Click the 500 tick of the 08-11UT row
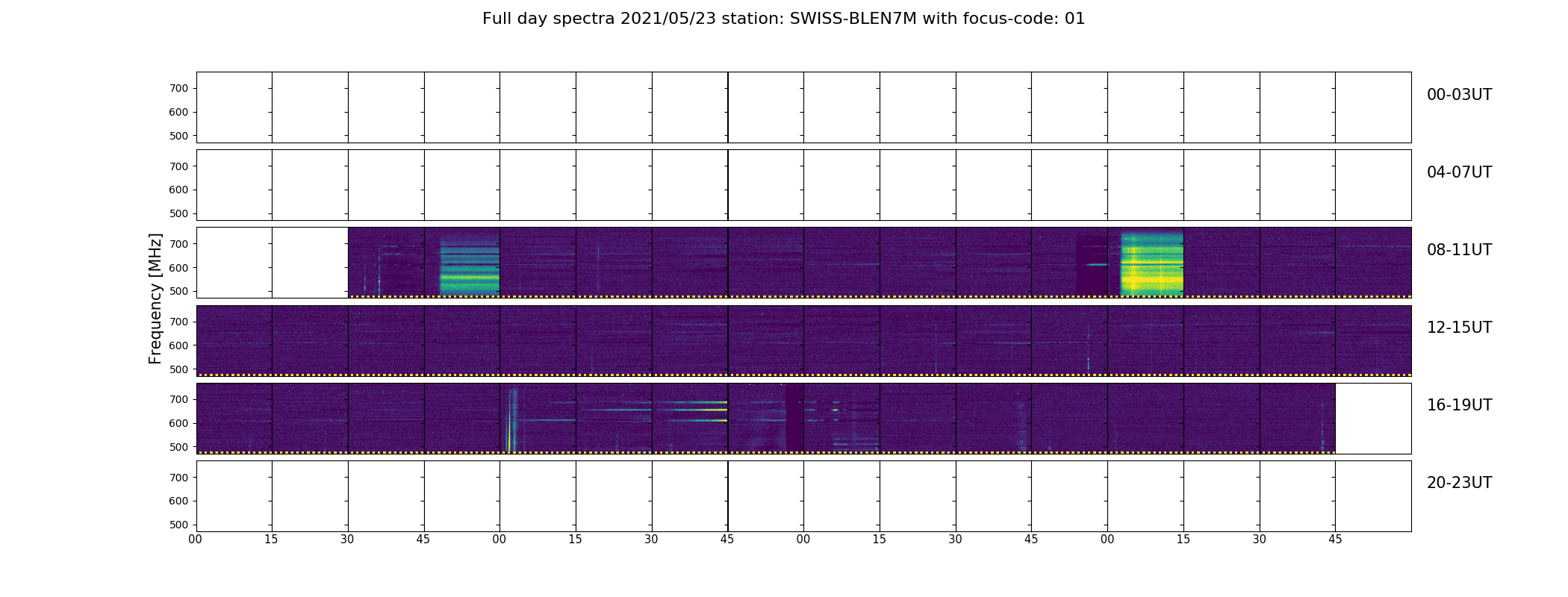 pos(178,291)
